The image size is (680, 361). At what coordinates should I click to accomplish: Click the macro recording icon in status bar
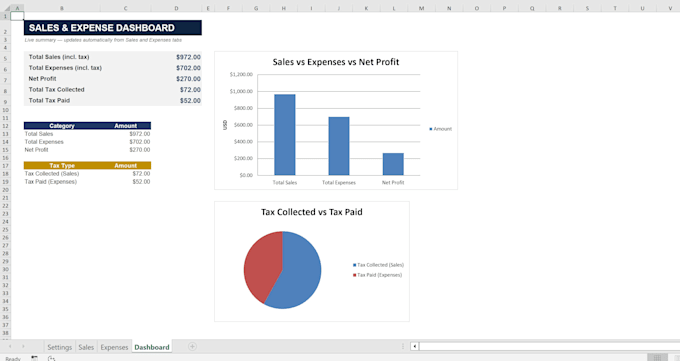pyautogui.click(x=34, y=358)
